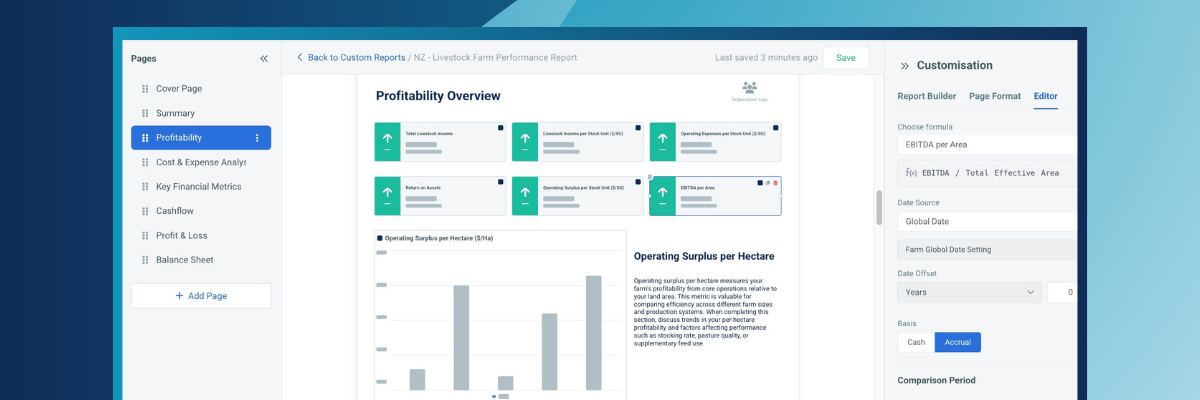Switch to the Editor tab
This screenshot has height=400, width=1200.
click(1046, 96)
